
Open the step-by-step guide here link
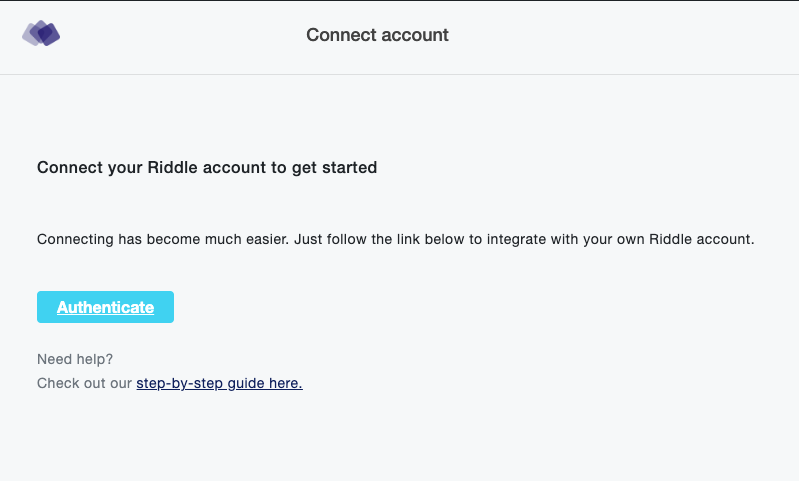(219, 383)
